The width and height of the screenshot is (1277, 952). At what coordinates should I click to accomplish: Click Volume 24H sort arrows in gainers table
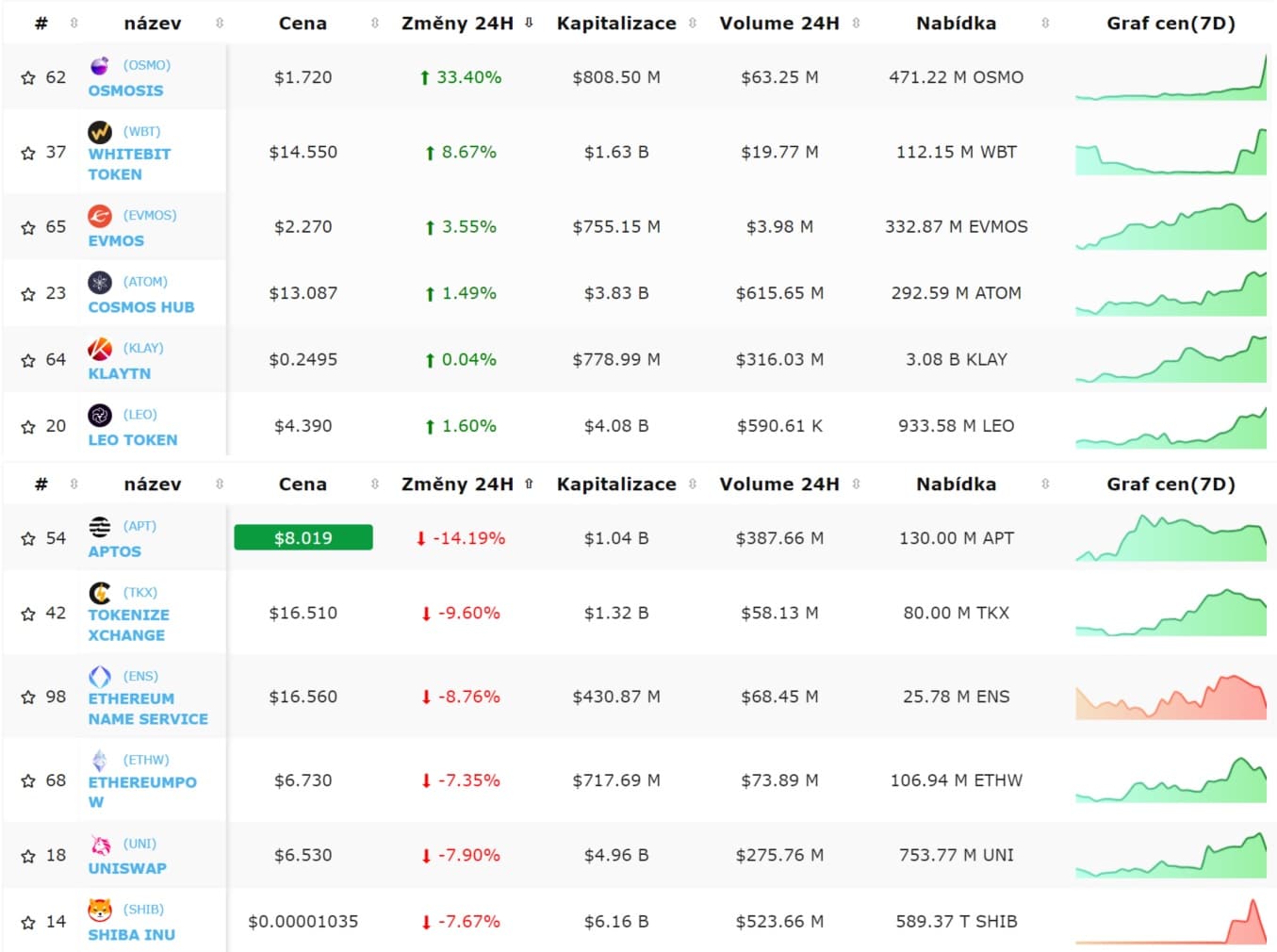(x=856, y=24)
